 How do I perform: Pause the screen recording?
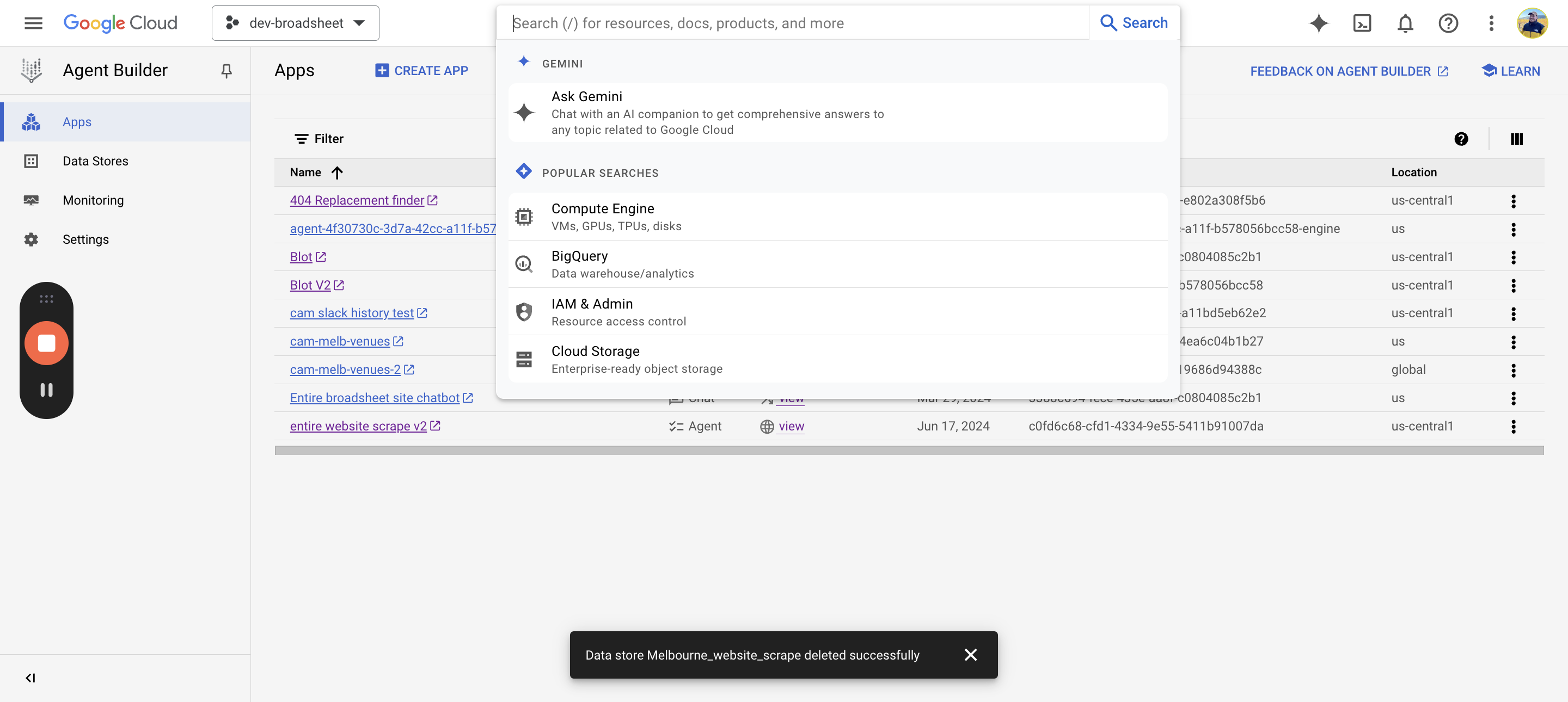(46, 389)
